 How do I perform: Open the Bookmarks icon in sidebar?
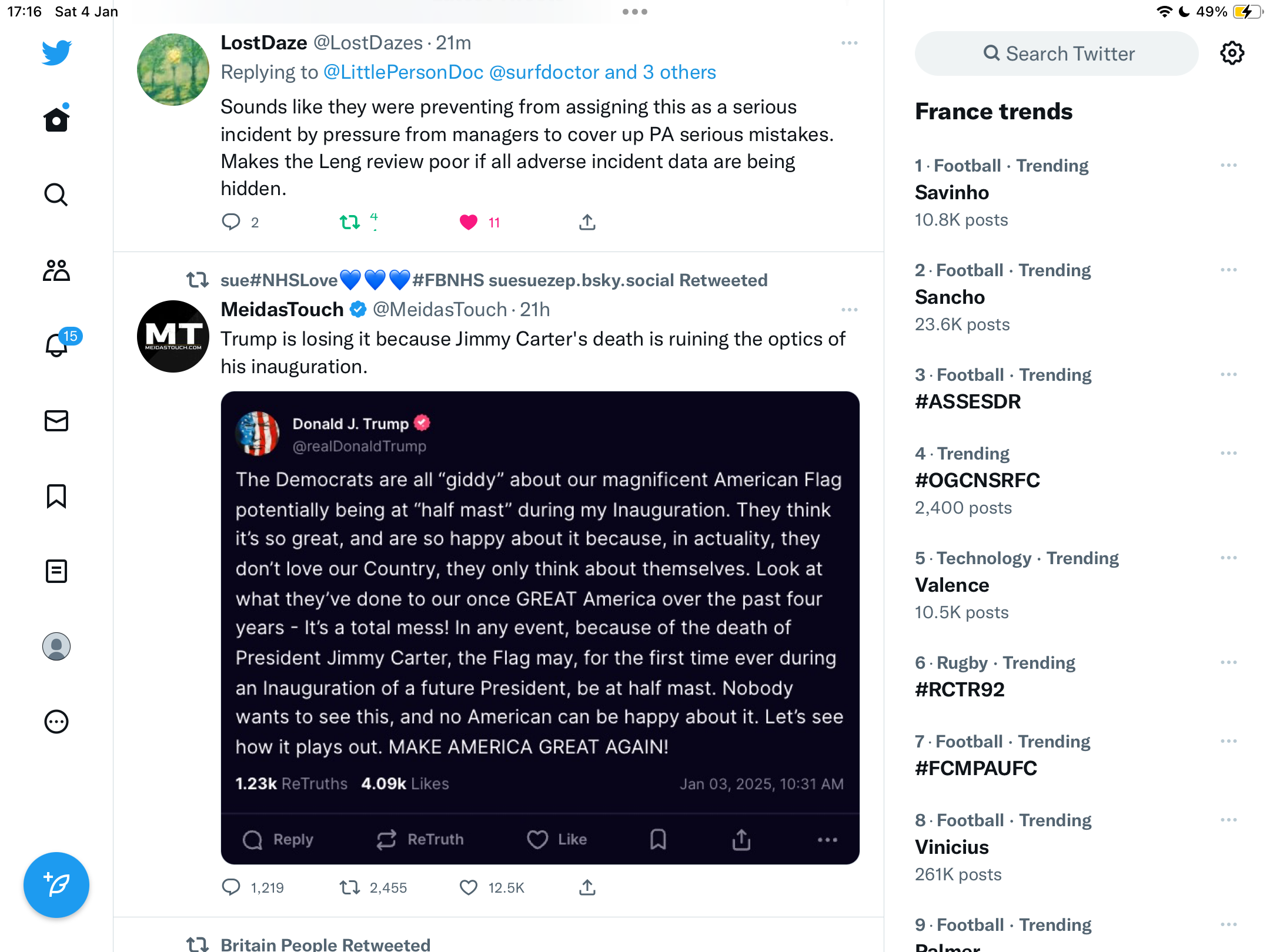point(56,496)
